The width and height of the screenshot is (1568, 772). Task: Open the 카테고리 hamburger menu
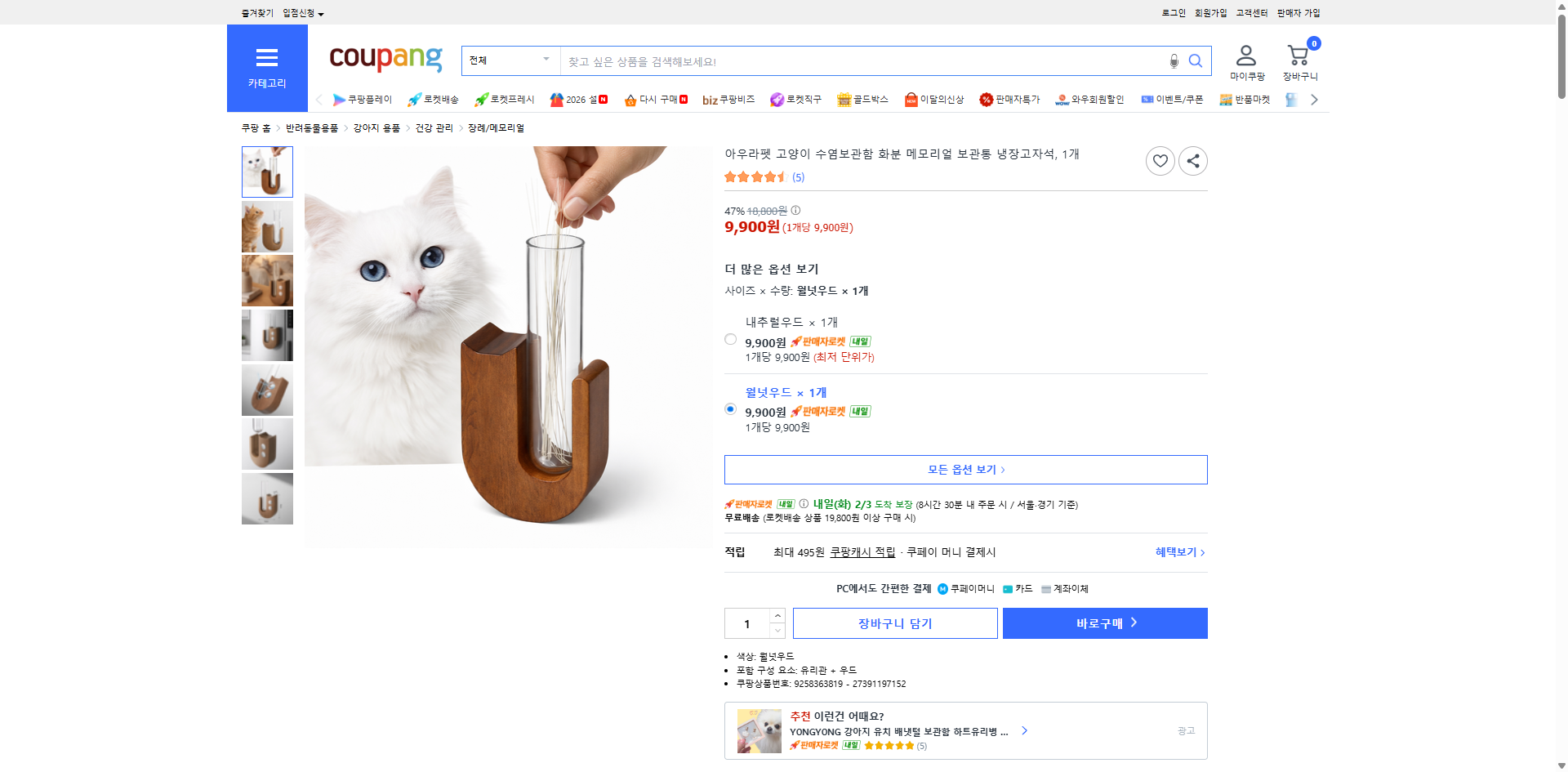click(x=267, y=58)
